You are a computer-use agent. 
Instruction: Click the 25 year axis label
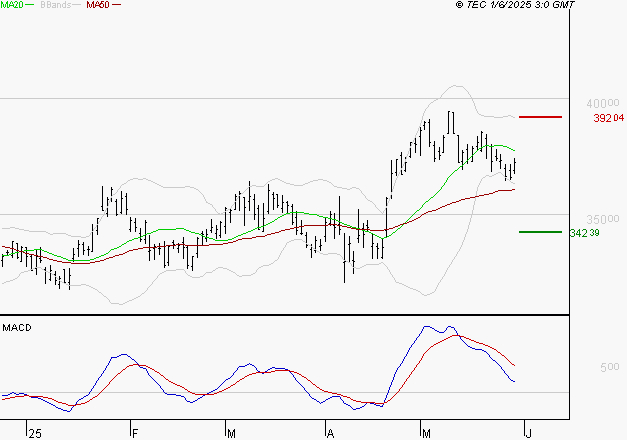35,434
